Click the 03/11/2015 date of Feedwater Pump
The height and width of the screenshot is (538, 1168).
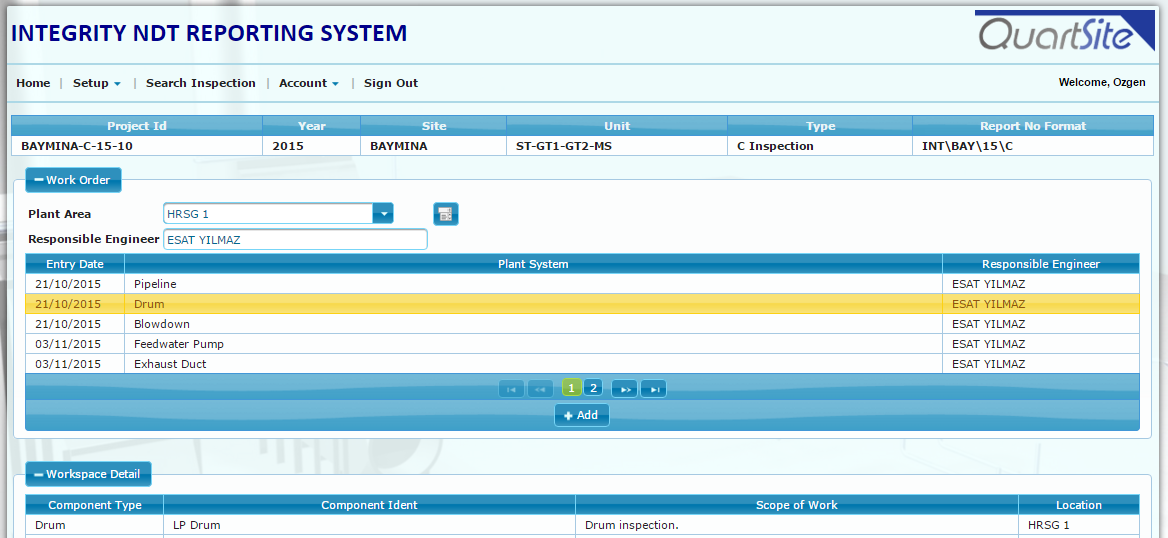pyautogui.click(x=68, y=344)
